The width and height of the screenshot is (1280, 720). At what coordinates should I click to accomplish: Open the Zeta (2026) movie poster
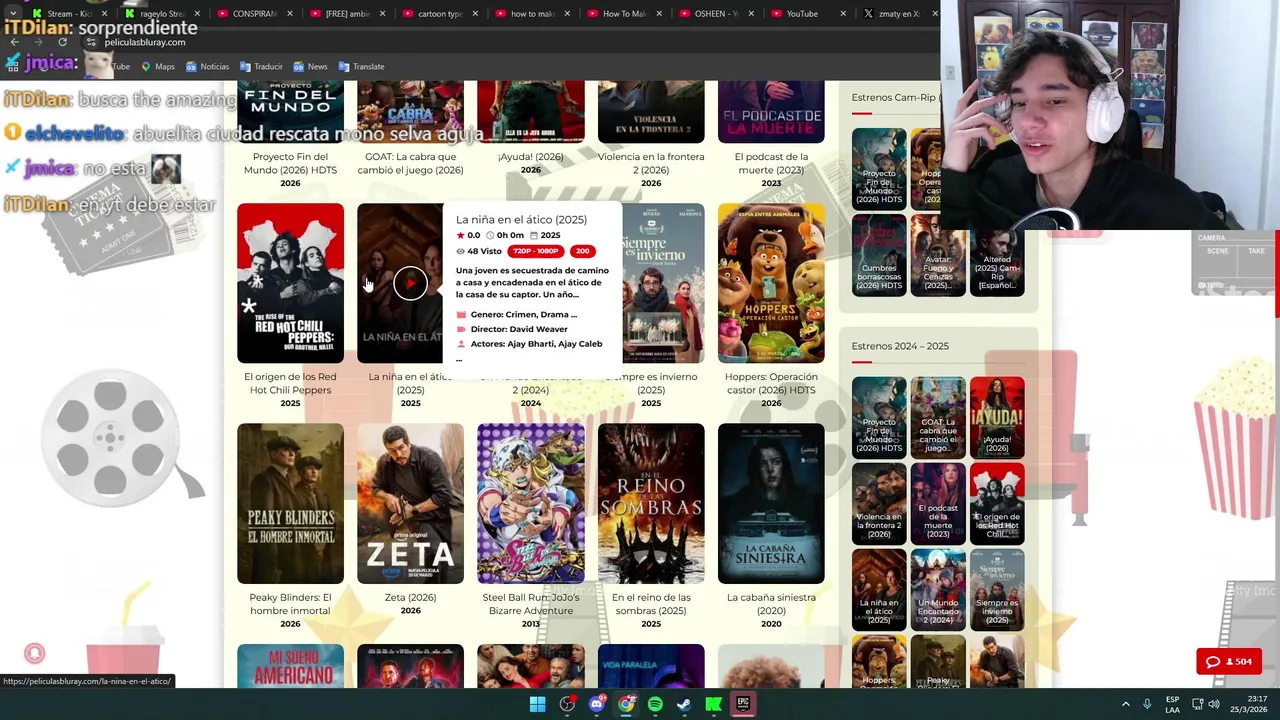[x=410, y=503]
